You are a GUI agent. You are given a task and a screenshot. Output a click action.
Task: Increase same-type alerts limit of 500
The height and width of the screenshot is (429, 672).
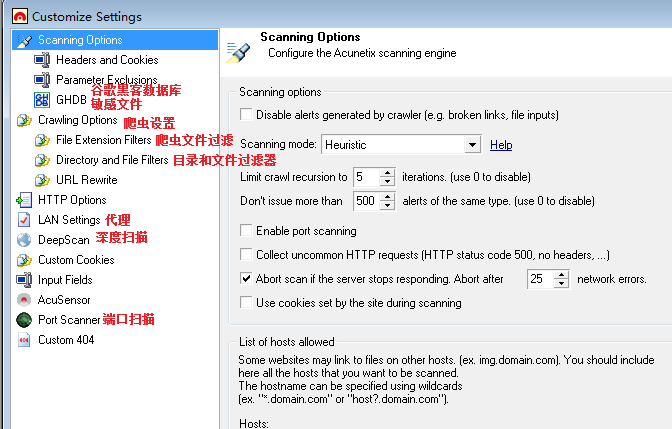click(387, 197)
